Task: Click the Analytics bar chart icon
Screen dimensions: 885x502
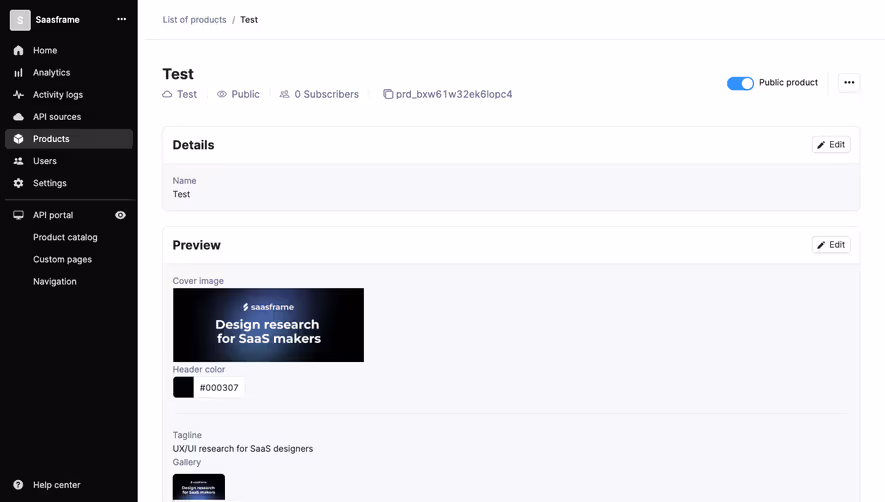Action: pyautogui.click(x=19, y=72)
